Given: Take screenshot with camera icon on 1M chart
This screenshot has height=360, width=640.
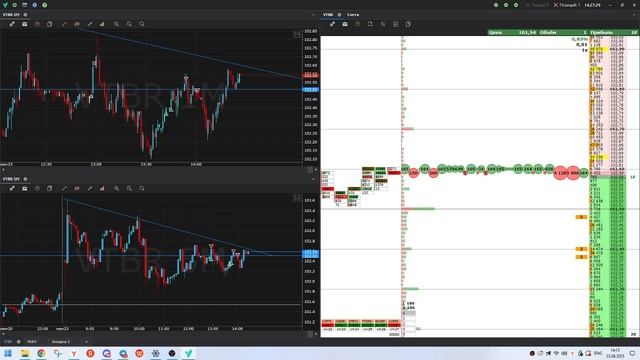Looking at the screenshot, I should coord(24,24).
